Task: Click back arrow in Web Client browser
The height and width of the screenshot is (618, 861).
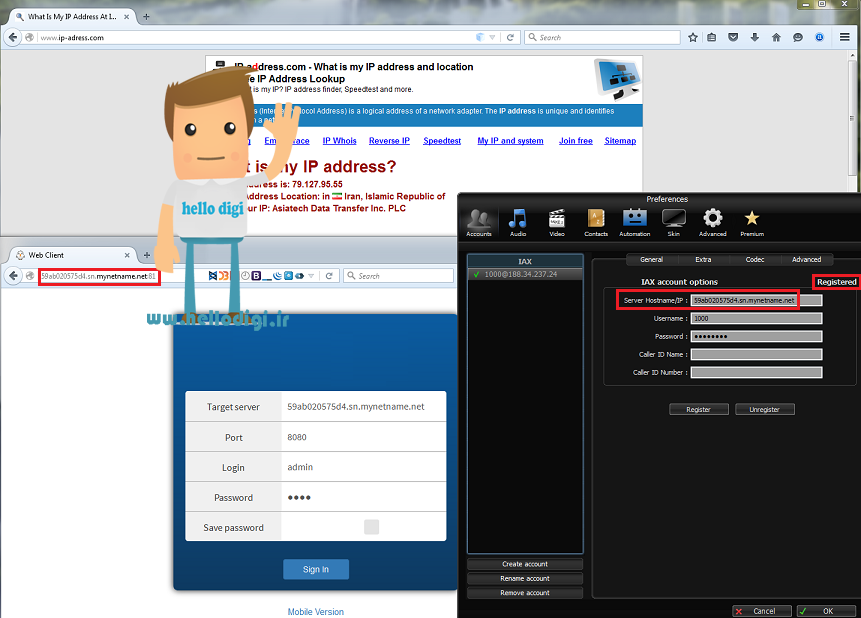Action: [x=14, y=276]
